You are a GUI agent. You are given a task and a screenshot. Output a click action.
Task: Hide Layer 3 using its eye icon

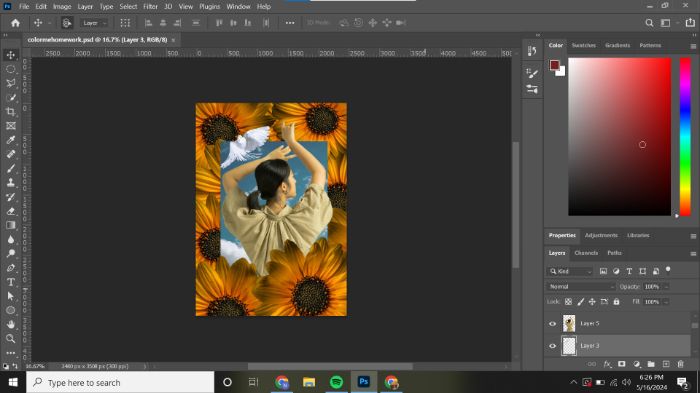point(552,346)
